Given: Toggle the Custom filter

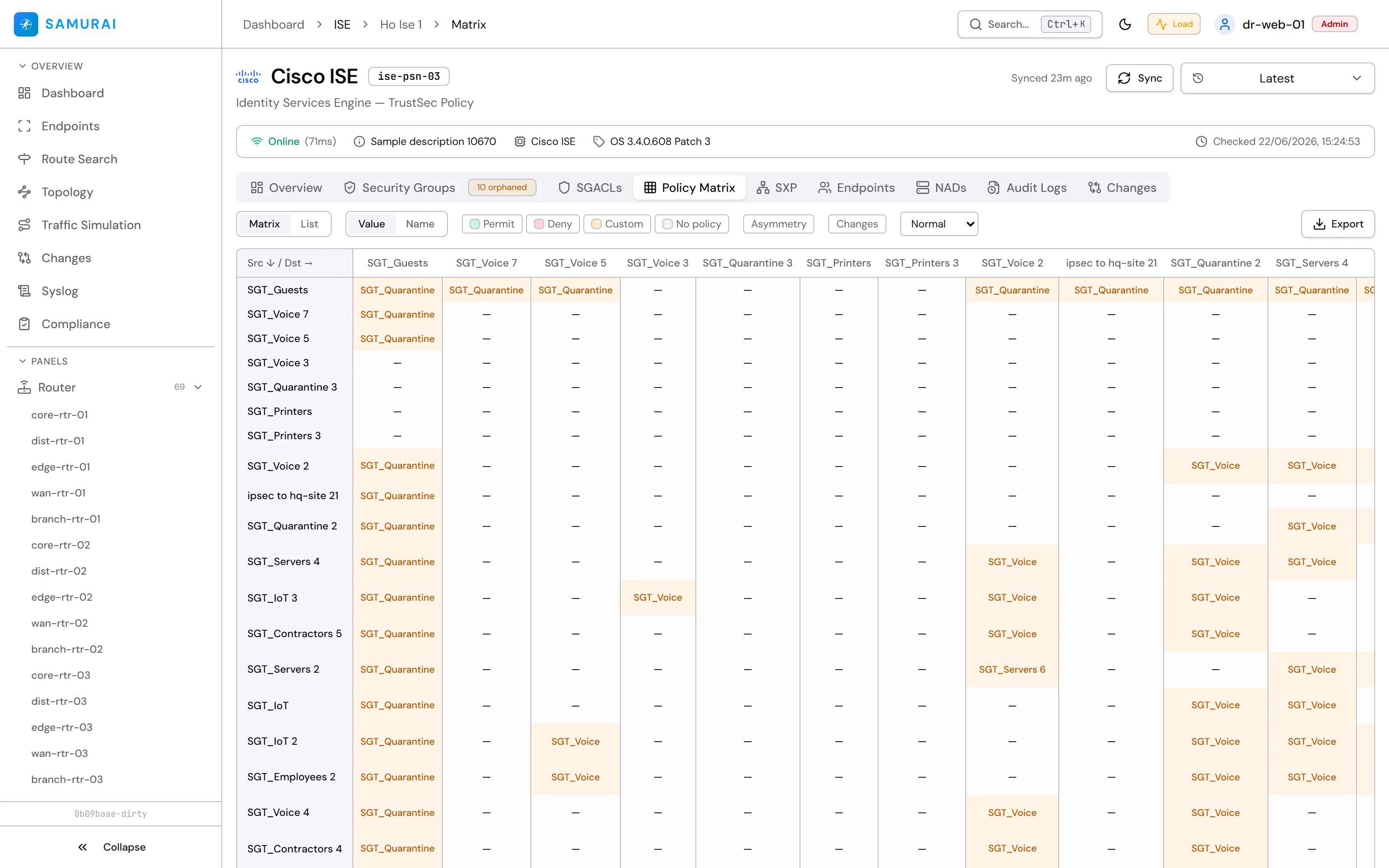Looking at the screenshot, I should point(617,224).
